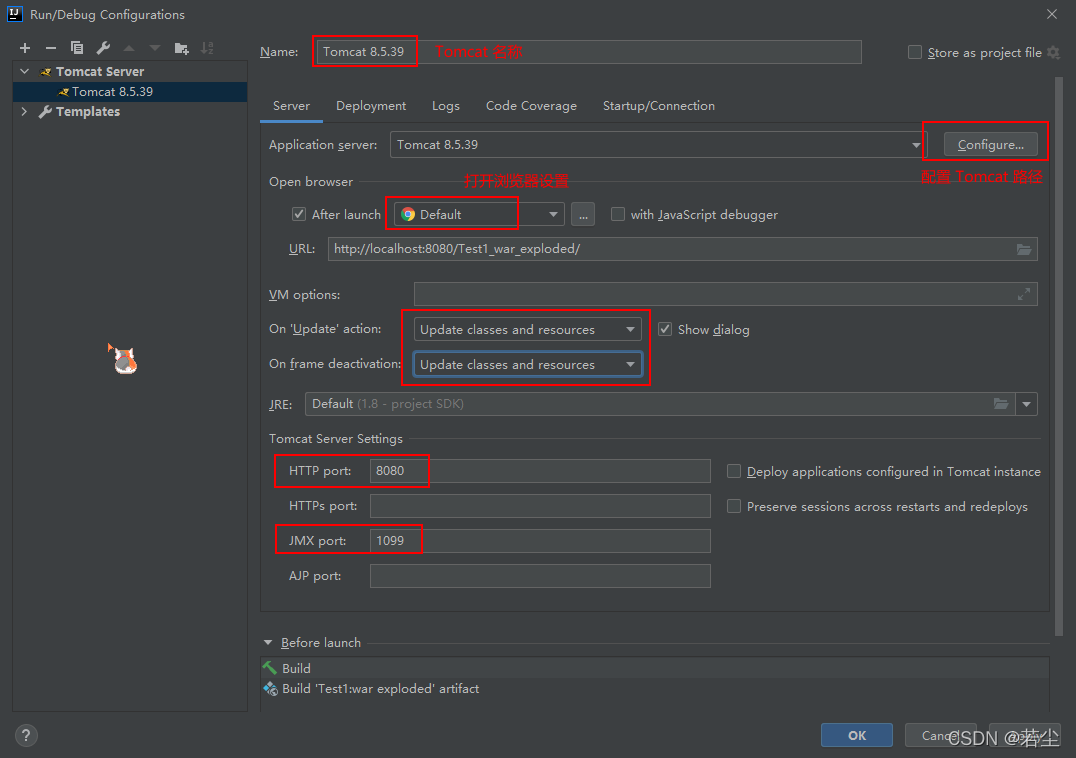Enable with JavaScript debugger

(x=618, y=214)
